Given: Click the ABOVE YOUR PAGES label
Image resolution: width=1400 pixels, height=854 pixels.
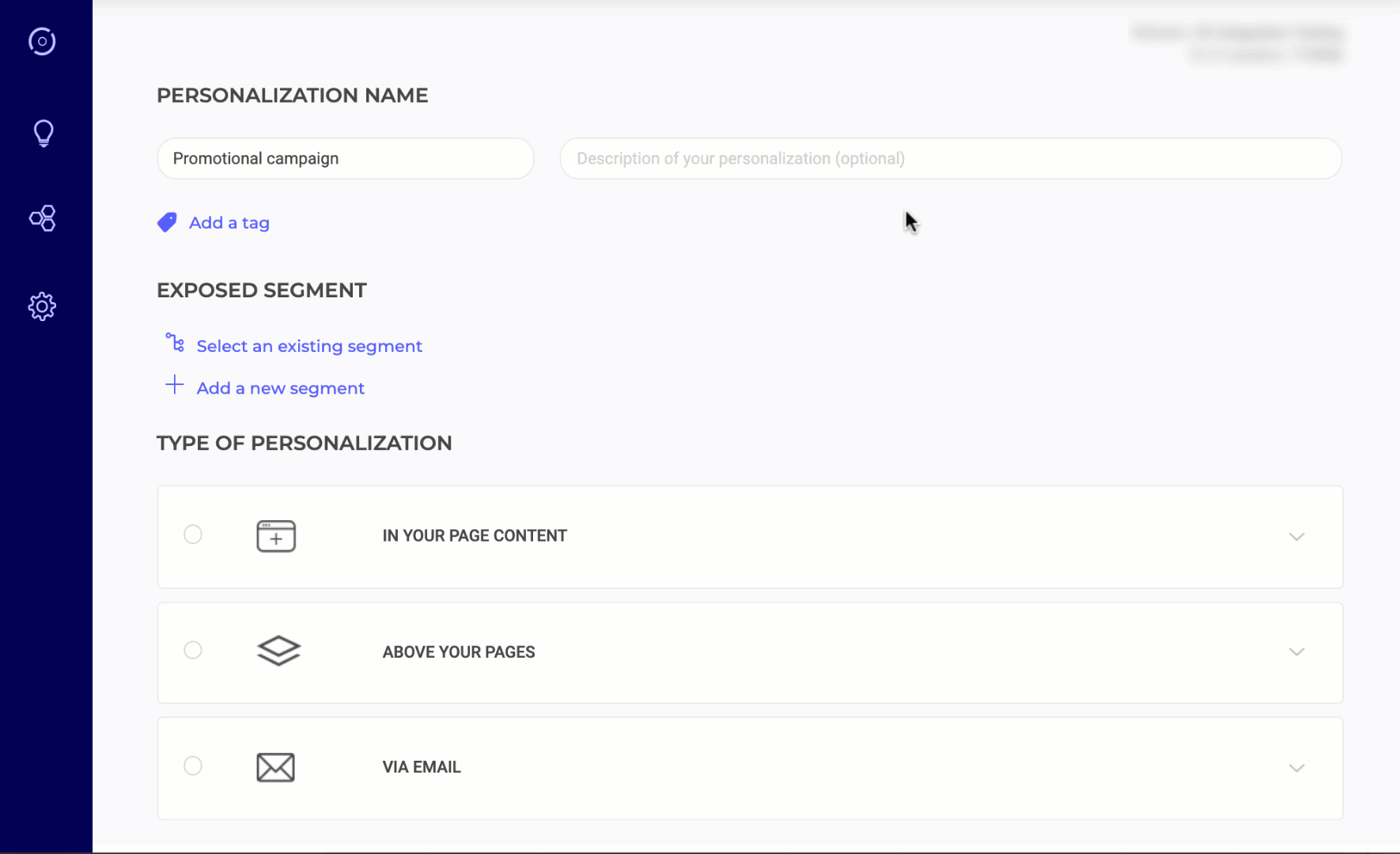Looking at the screenshot, I should pos(459,652).
